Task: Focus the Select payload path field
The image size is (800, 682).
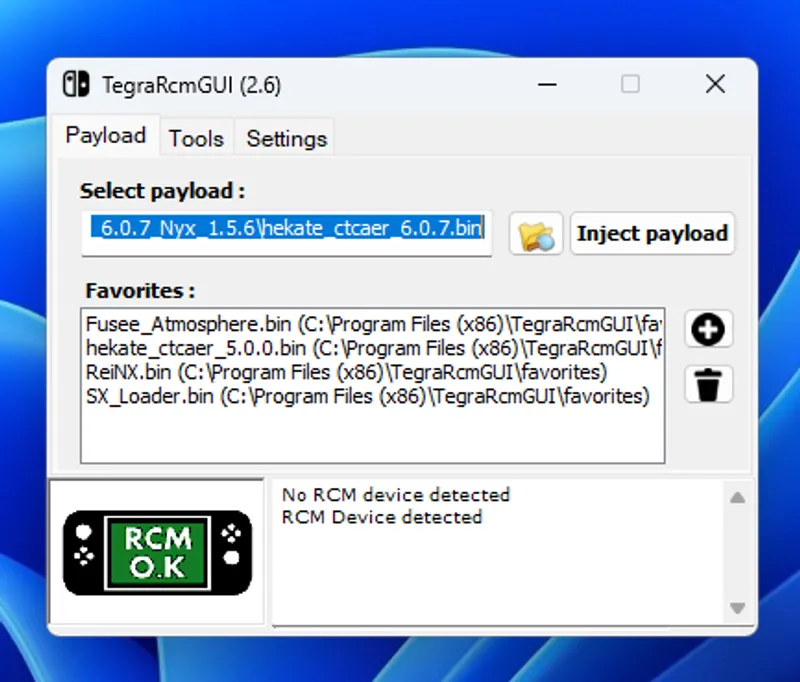Action: [287, 229]
